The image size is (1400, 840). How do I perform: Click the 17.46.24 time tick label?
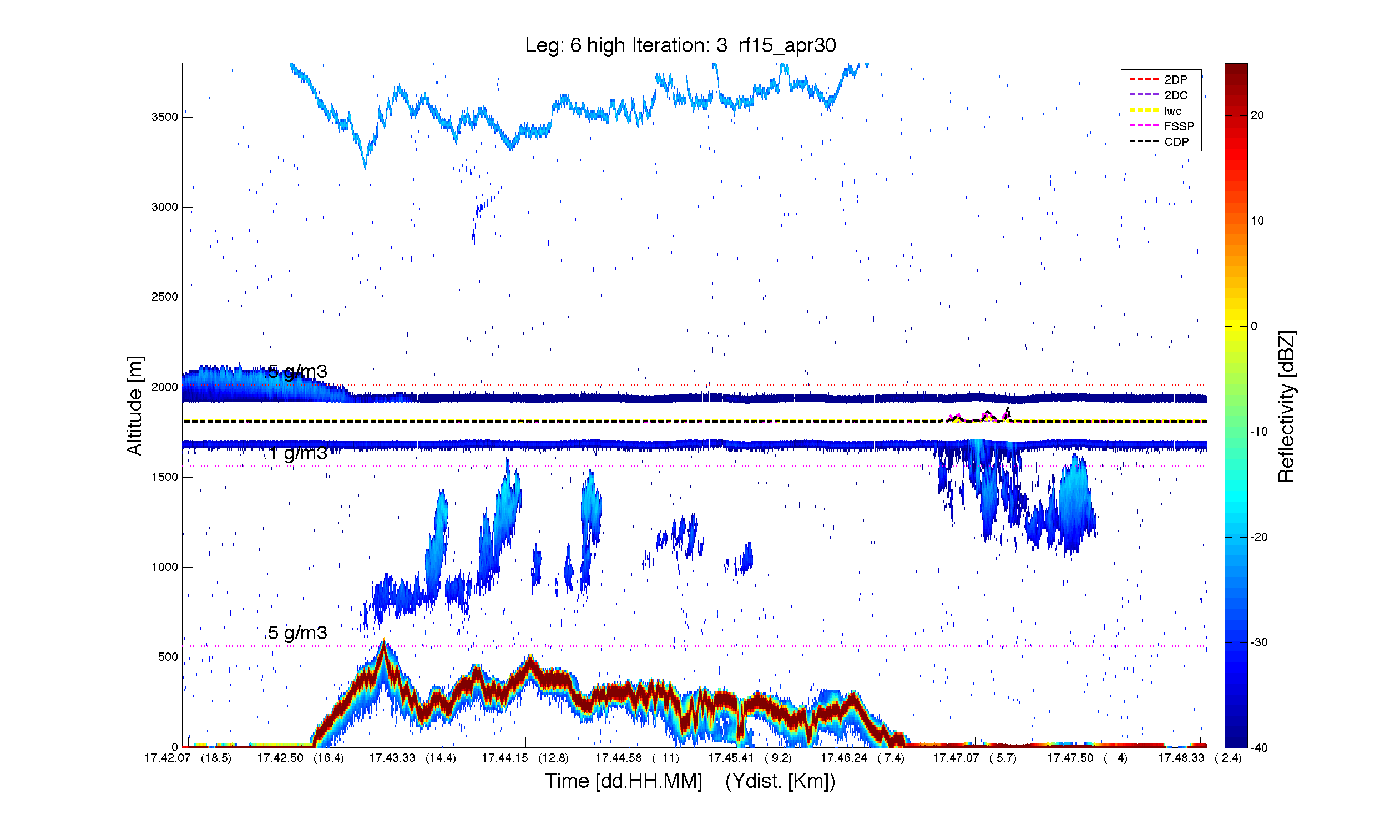pyautogui.click(x=844, y=758)
